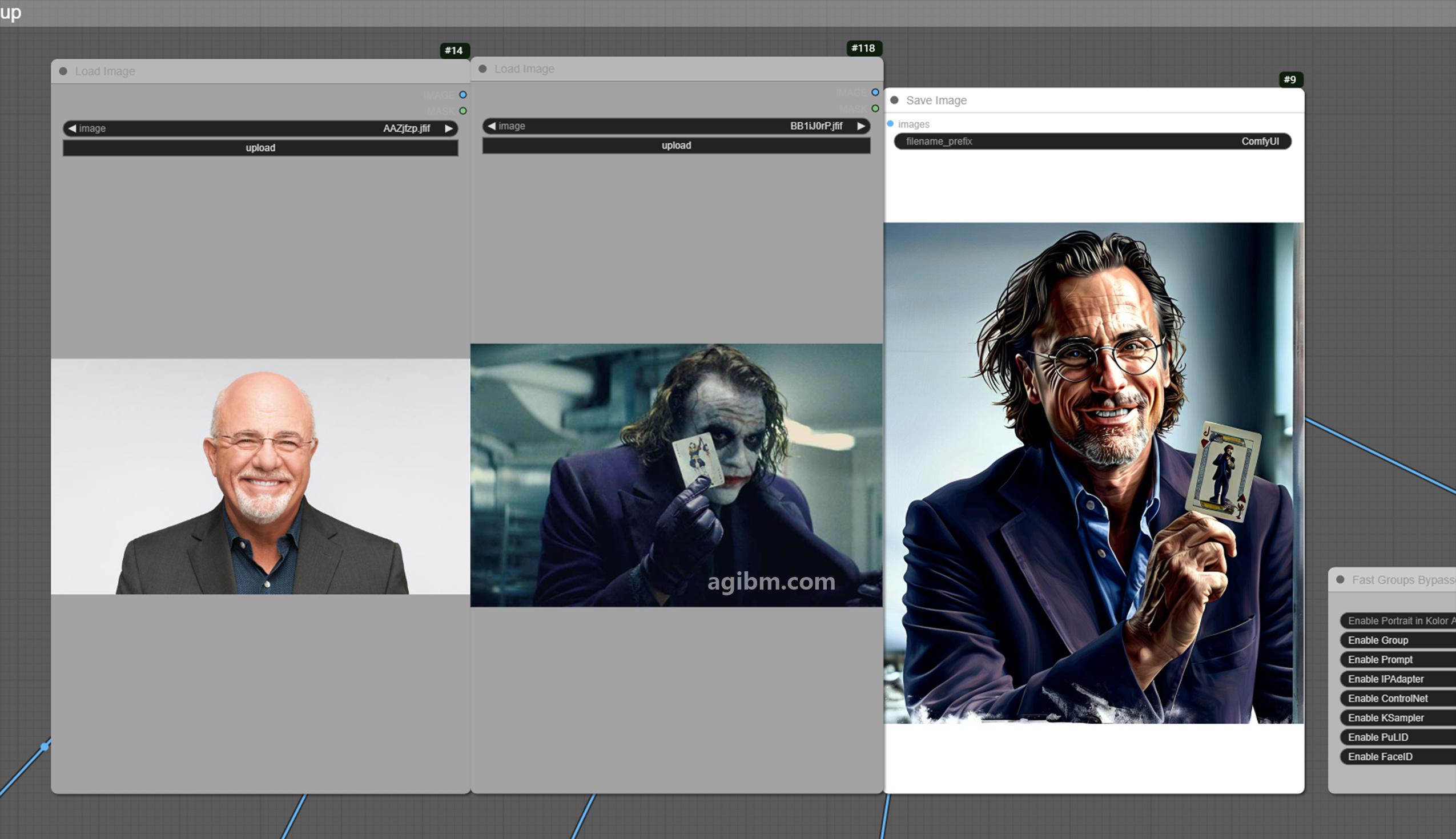Click the joker holding card image preview
The image size is (1456, 839).
676,475
